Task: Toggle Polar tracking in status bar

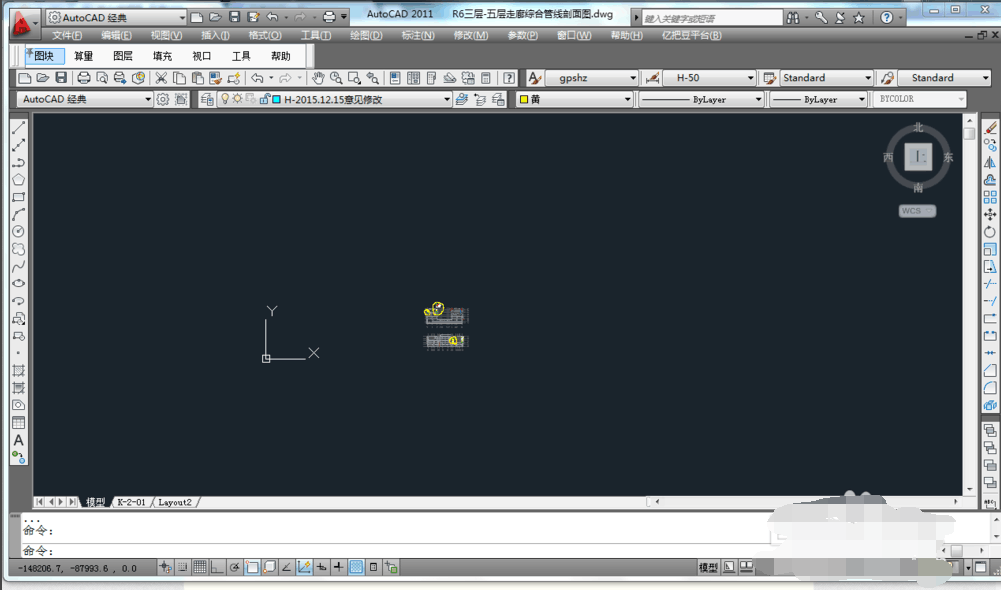Action: point(234,567)
